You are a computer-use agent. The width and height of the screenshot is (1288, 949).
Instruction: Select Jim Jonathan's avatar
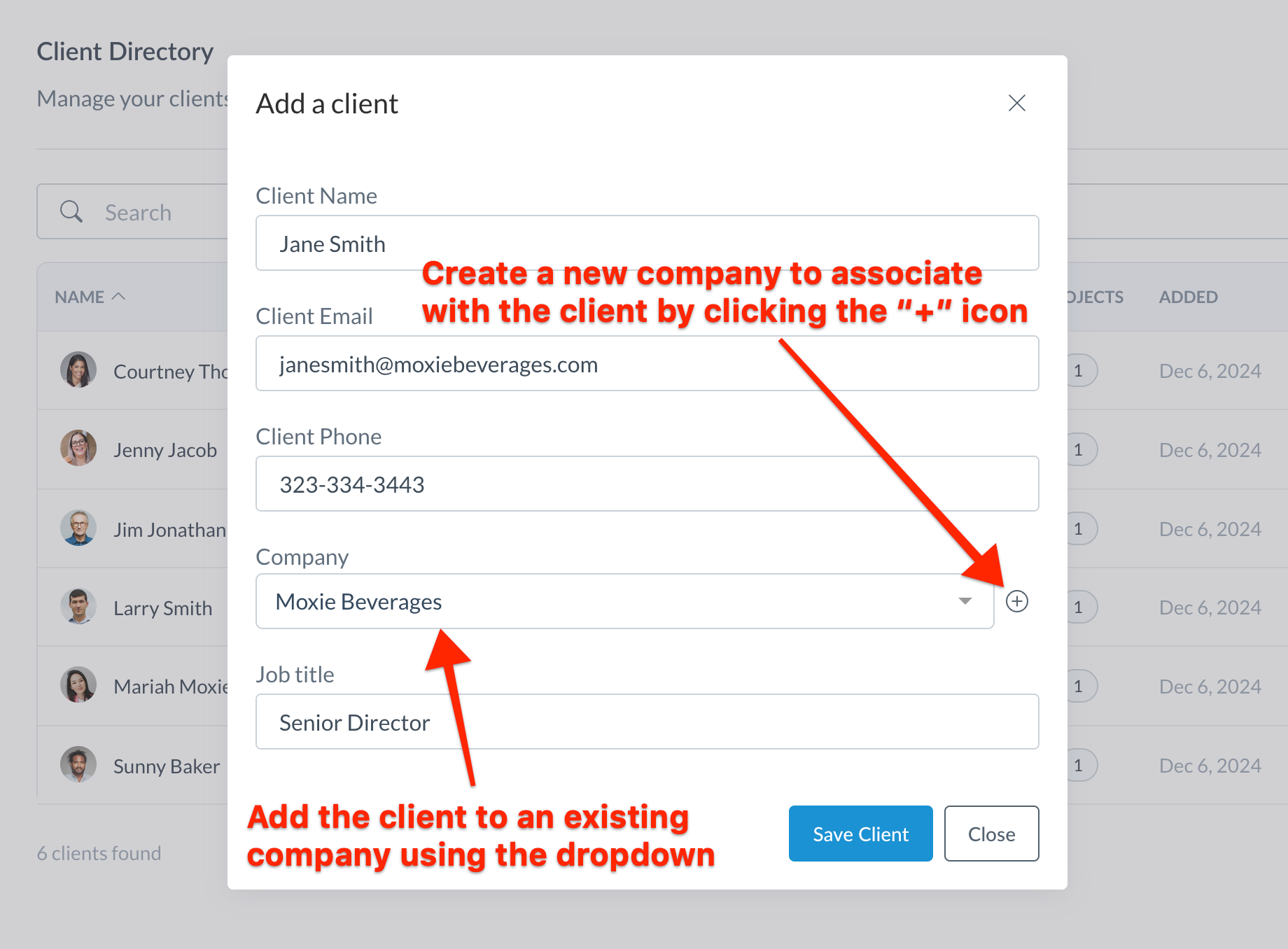click(x=78, y=528)
